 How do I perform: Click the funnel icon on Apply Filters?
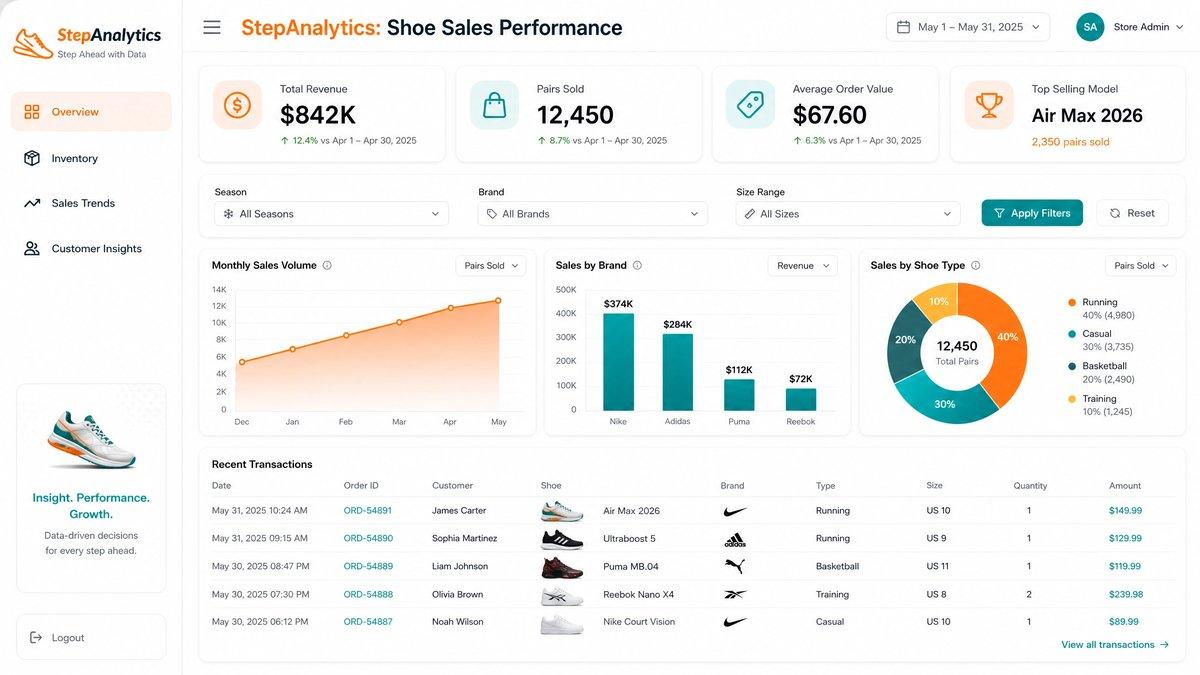999,213
